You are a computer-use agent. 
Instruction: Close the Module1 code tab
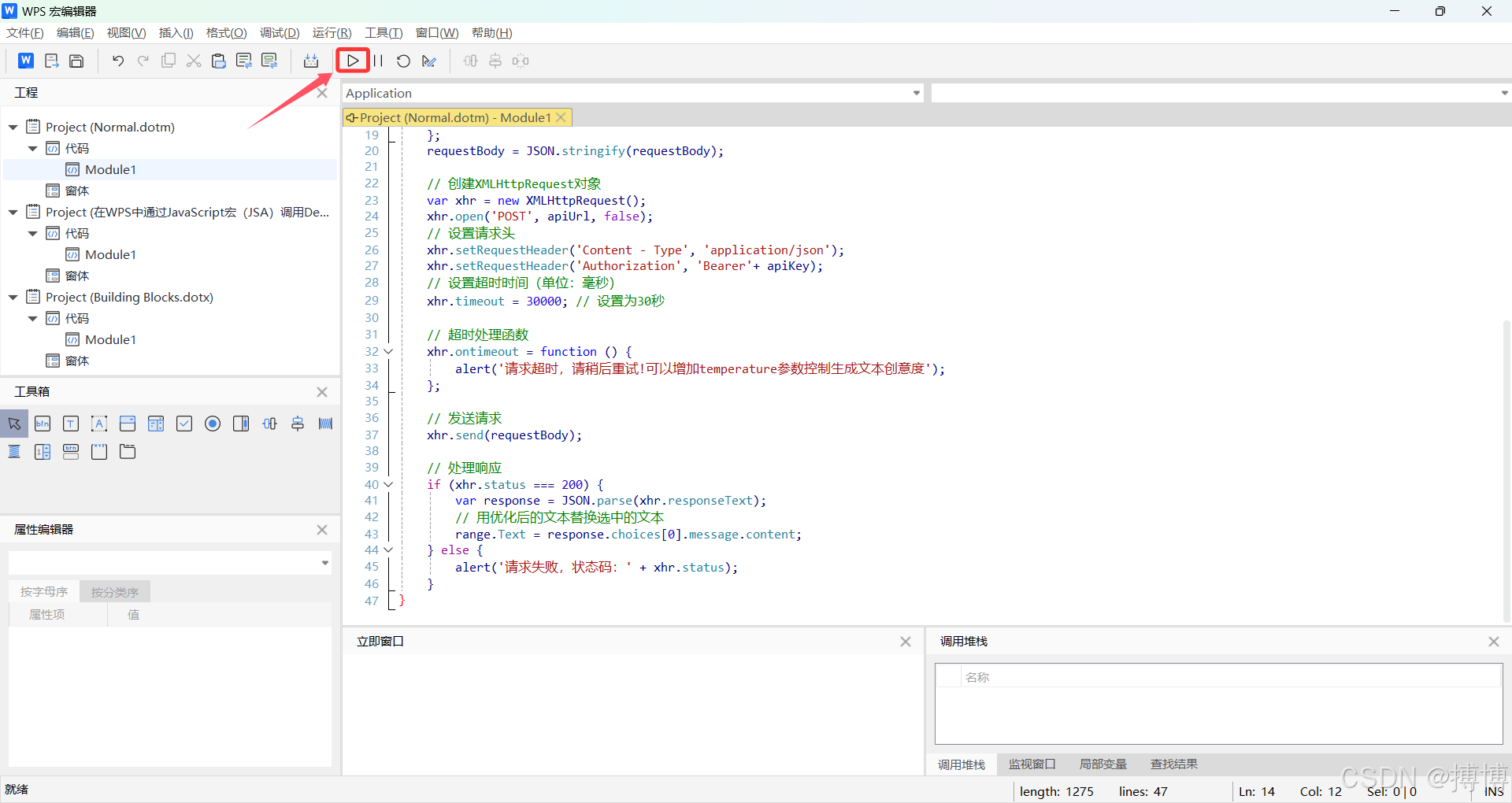[561, 117]
